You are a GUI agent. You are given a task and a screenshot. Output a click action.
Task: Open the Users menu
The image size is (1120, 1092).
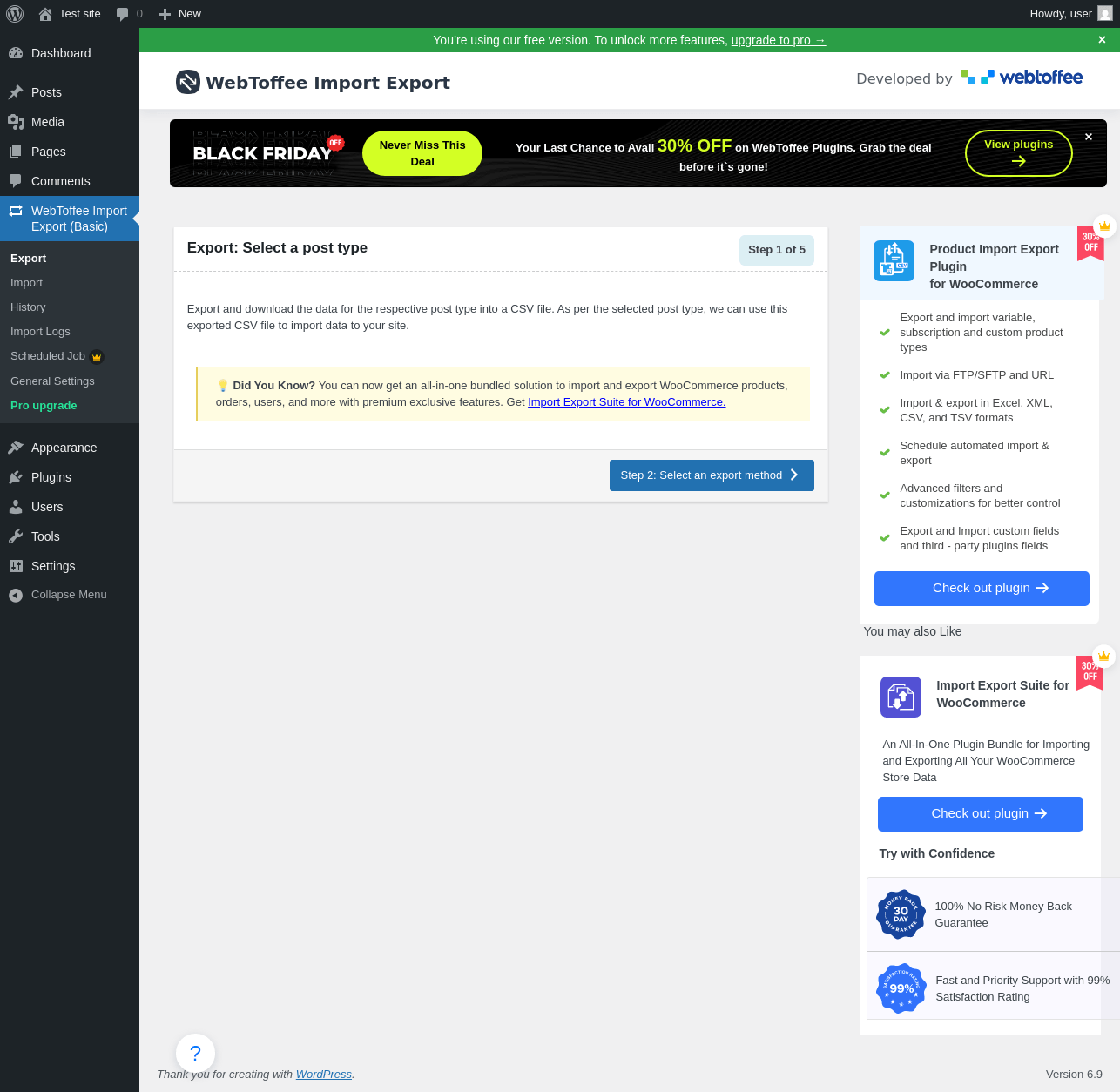point(70,507)
